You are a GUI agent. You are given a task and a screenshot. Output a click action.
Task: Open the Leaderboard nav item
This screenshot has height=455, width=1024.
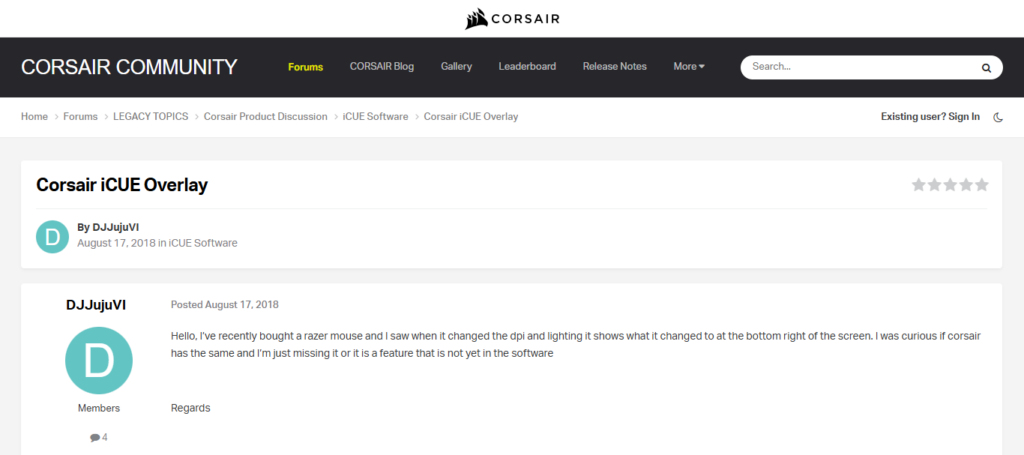coord(527,67)
